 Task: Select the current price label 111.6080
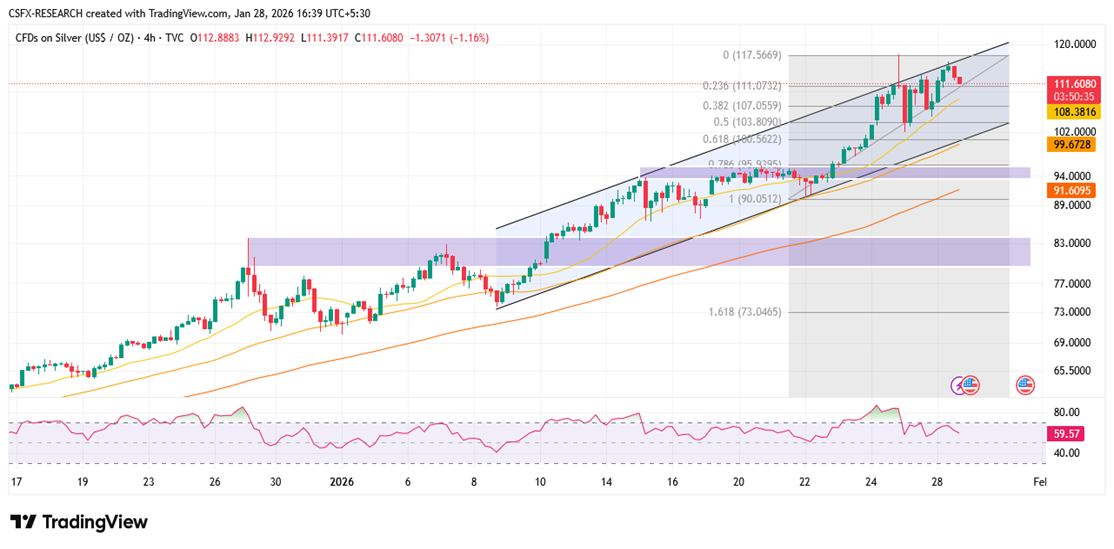click(1074, 84)
